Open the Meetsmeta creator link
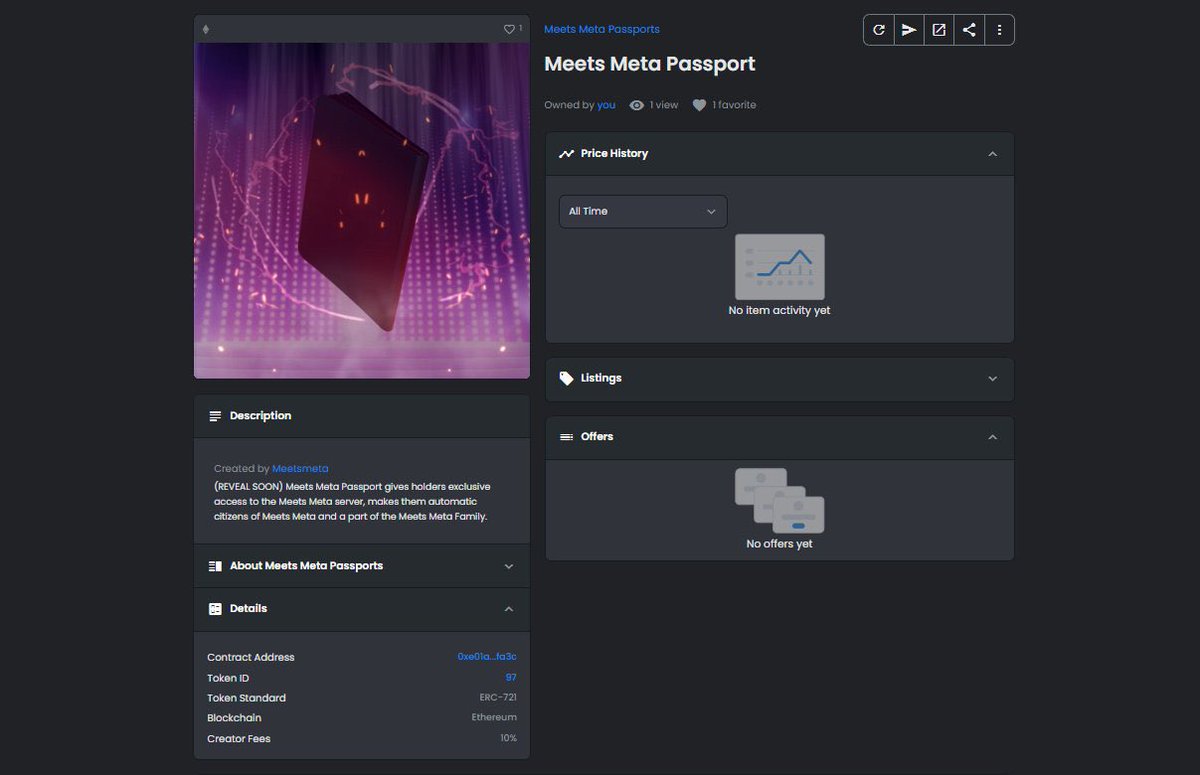The height and width of the screenshot is (775, 1200). [x=300, y=468]
